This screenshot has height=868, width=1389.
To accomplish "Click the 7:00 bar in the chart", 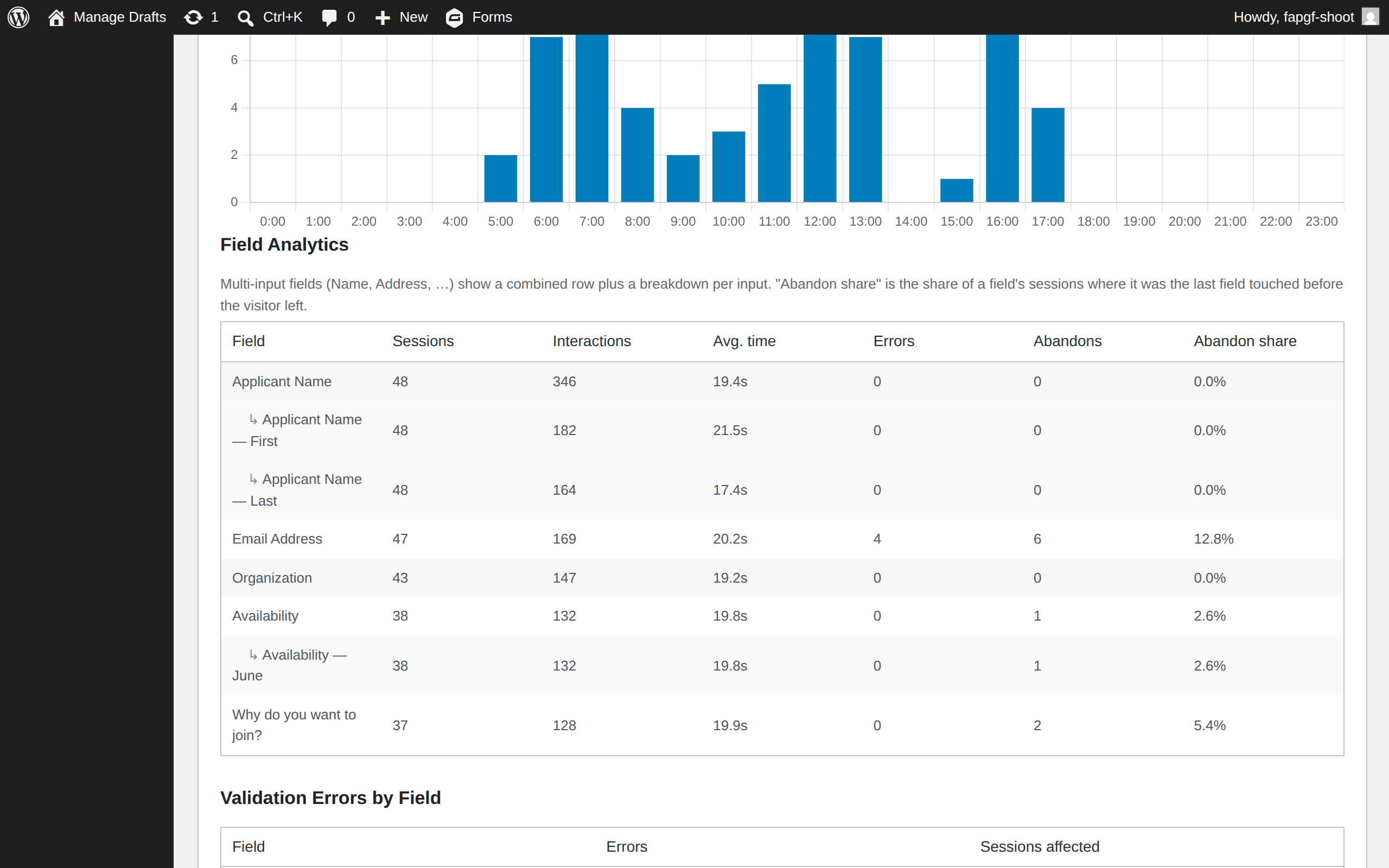I will click(592, 118).
